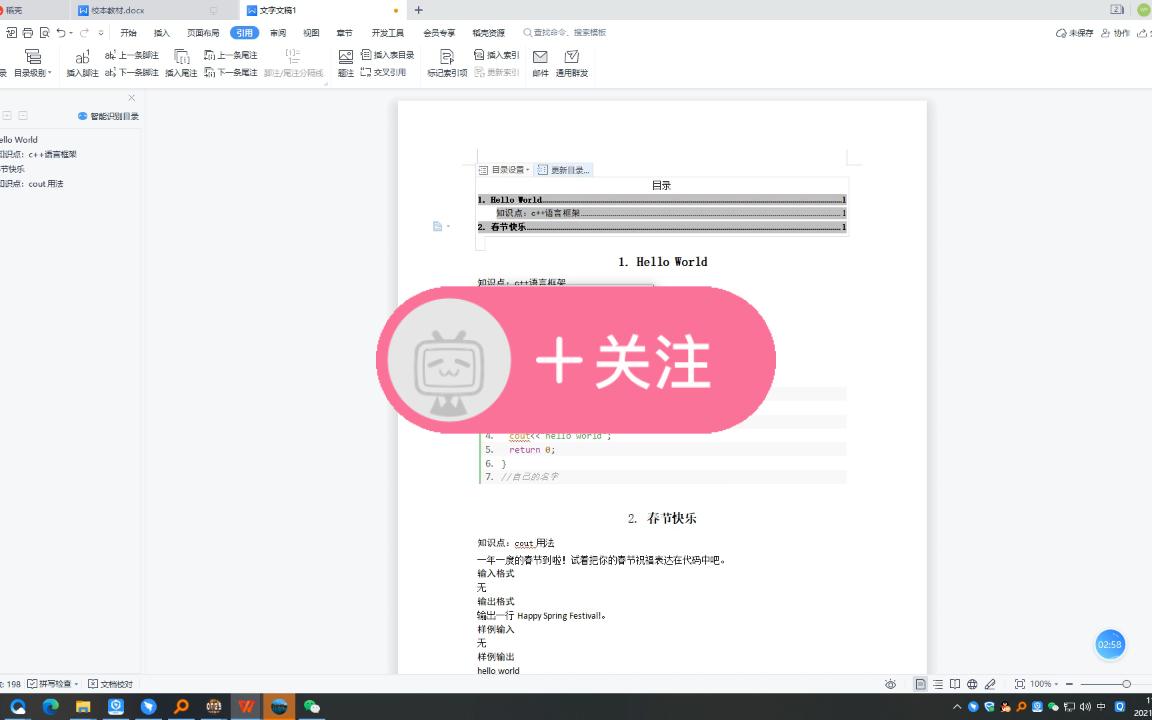Image resolution: width=1152 pixels, height=720 pixels.
Task: Enable eye protection mode in status bar
Action: pos(890,683)
